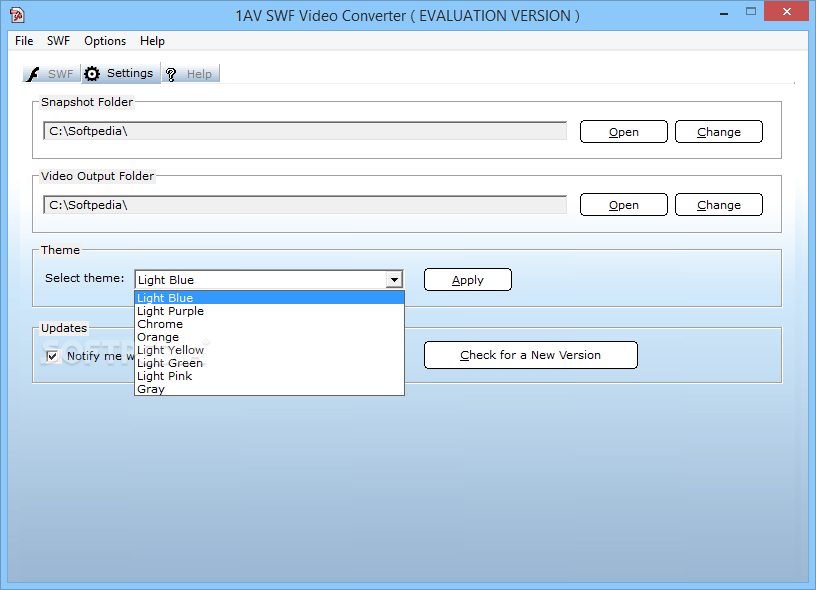
Task: Apply the selected theme
Action: point(468,280)
